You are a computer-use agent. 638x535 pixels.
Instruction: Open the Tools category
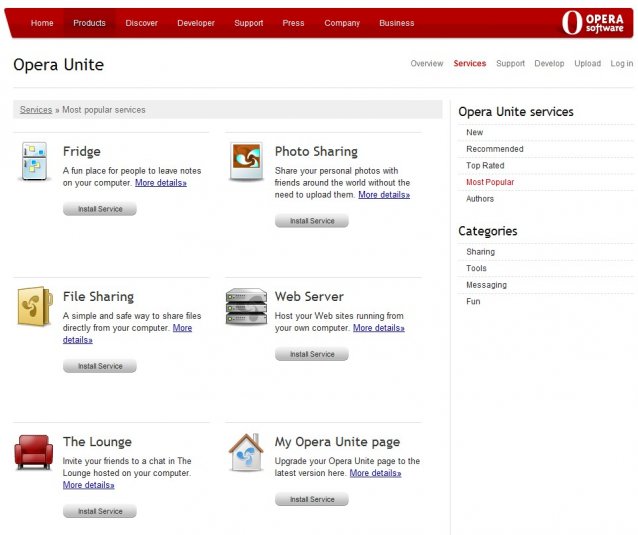[x=476, y=269]
